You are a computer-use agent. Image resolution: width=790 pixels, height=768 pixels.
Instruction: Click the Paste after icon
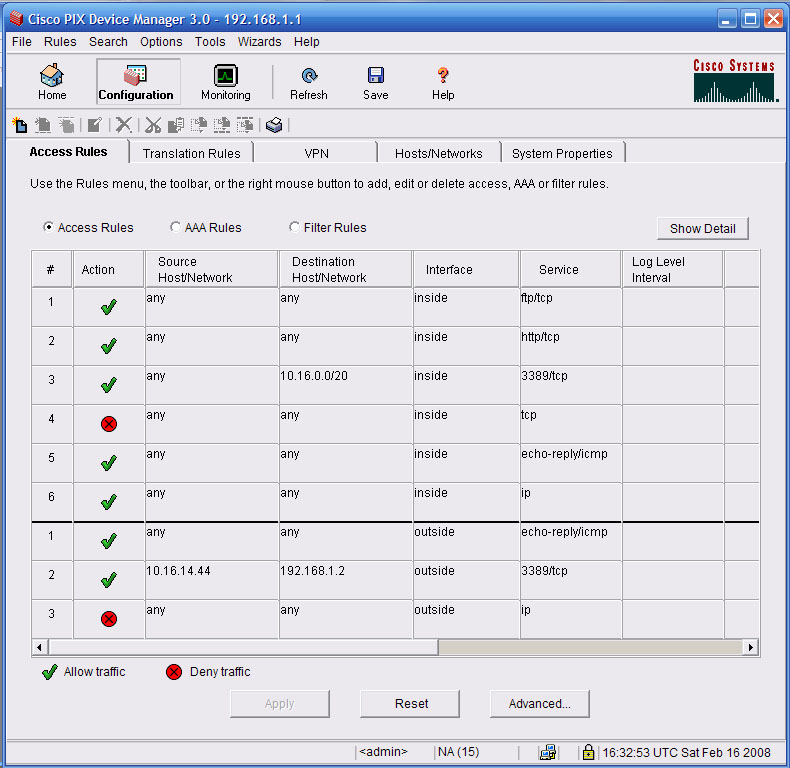245,124
